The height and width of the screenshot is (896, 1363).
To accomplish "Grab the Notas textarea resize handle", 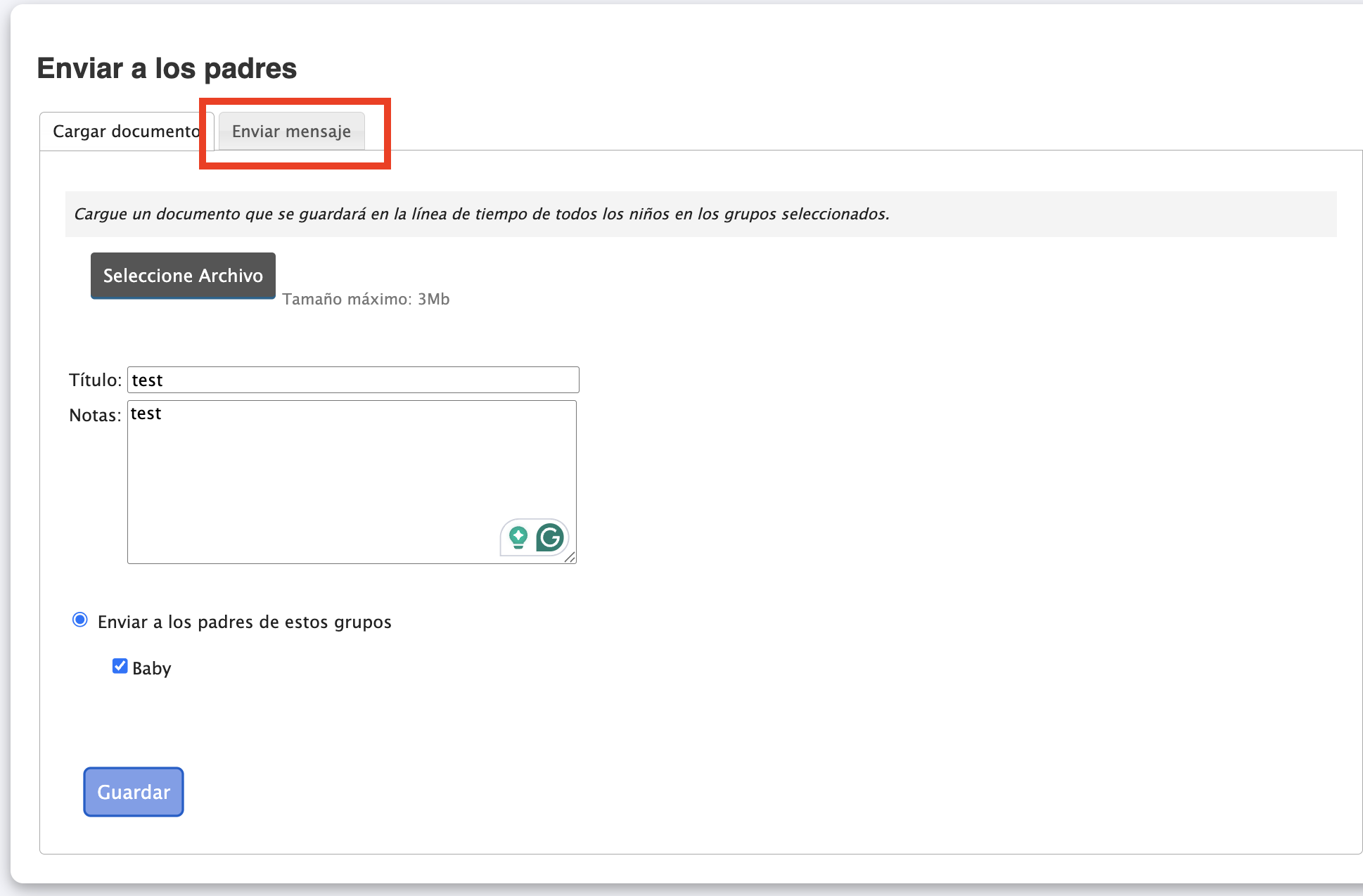I will point(570,557).
